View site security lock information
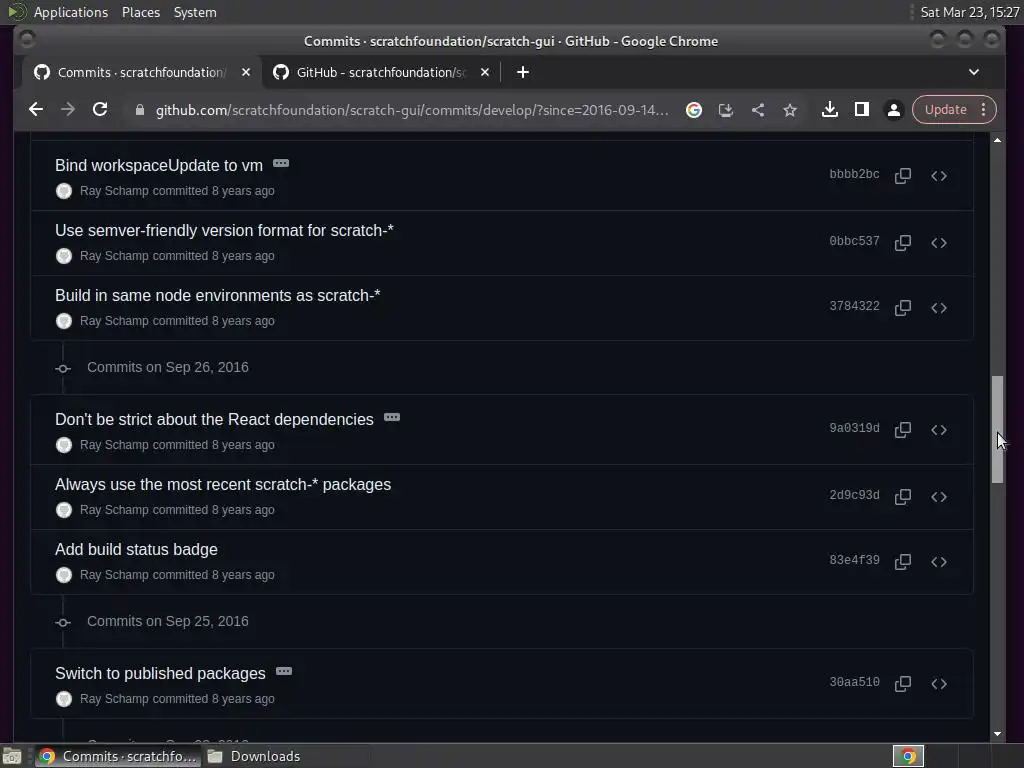The image size is (1024, 768). pyautogui.click(x=139, y=110)
